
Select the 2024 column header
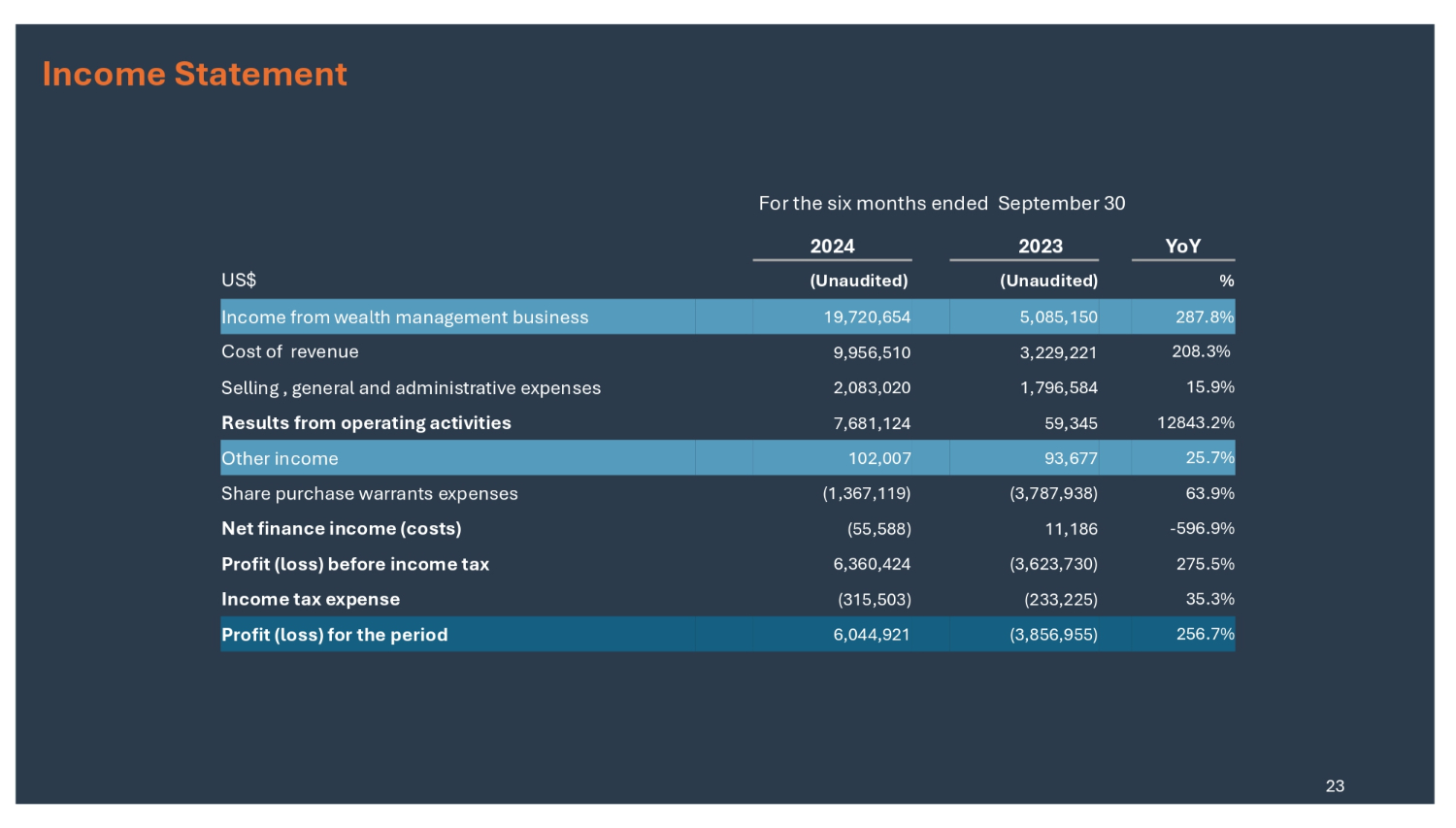(x=832, y=247)
